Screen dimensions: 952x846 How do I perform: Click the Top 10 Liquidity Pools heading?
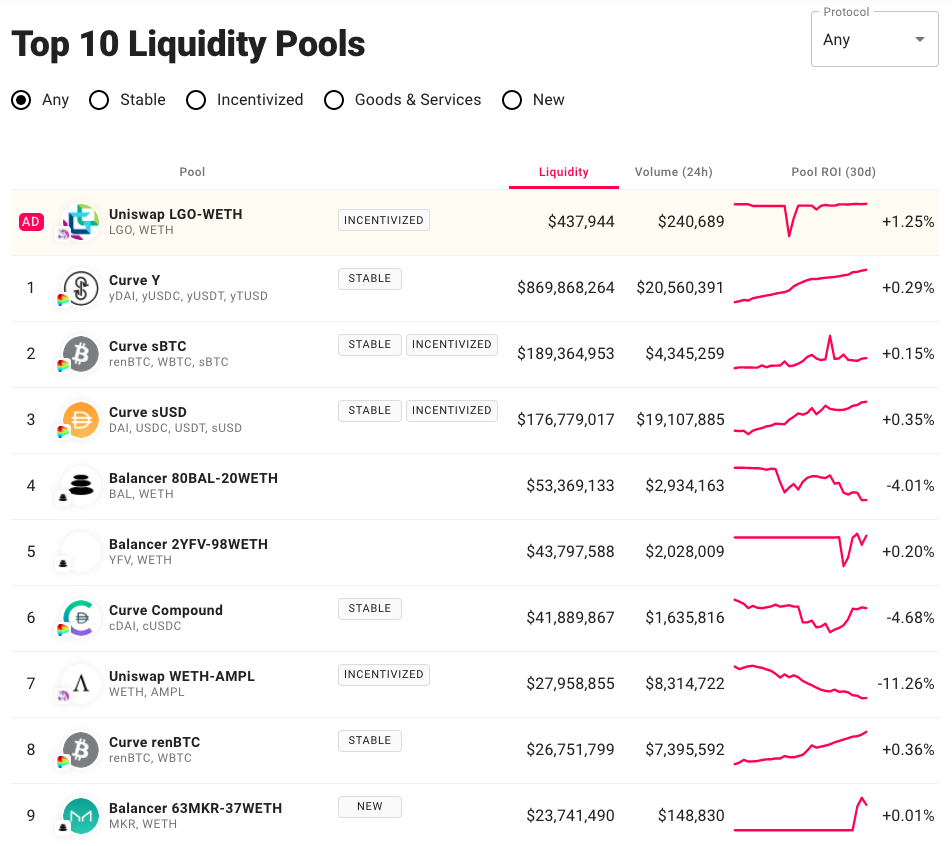pyautogui.click(x=188, y=44)
